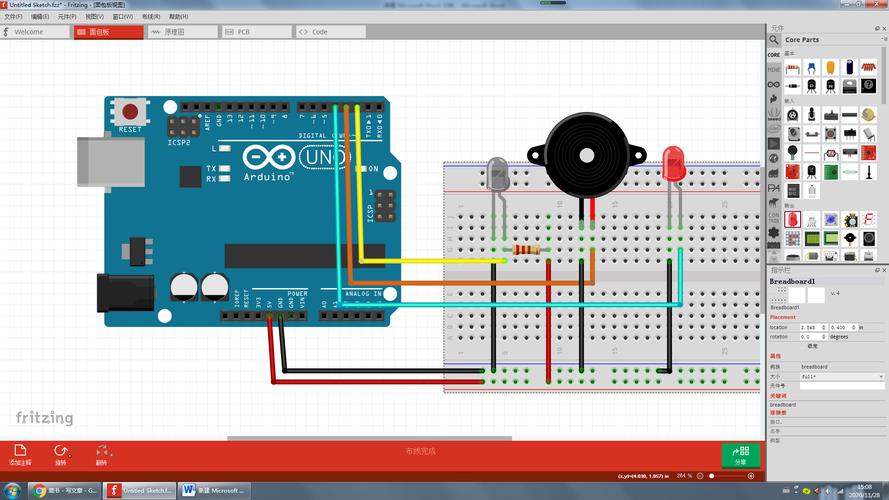The image size is (889, 500).
Task: Click the green Share button
Action: [x=740, y=455]
